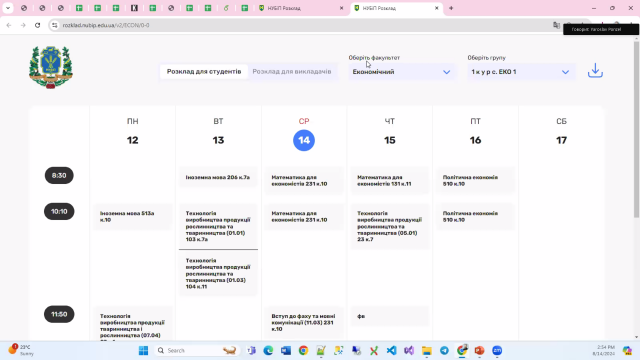Click the 11:50 time slot badge
The image size is (640, 360).
coord(59,314)
